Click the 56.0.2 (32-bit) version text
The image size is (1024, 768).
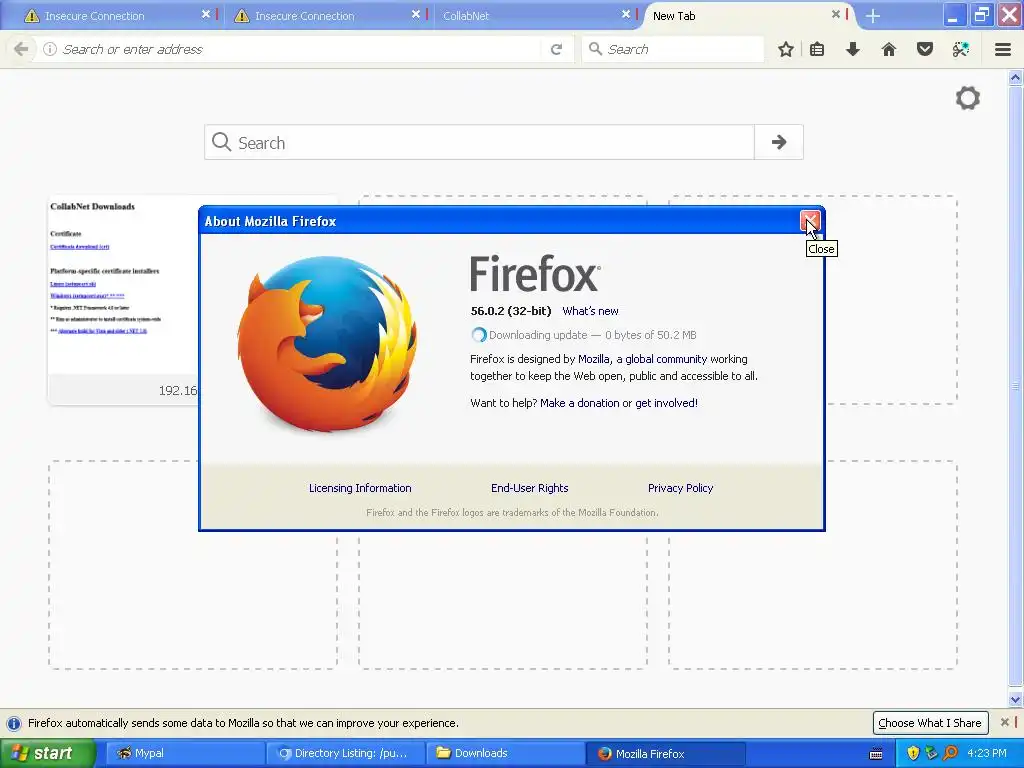511,311
